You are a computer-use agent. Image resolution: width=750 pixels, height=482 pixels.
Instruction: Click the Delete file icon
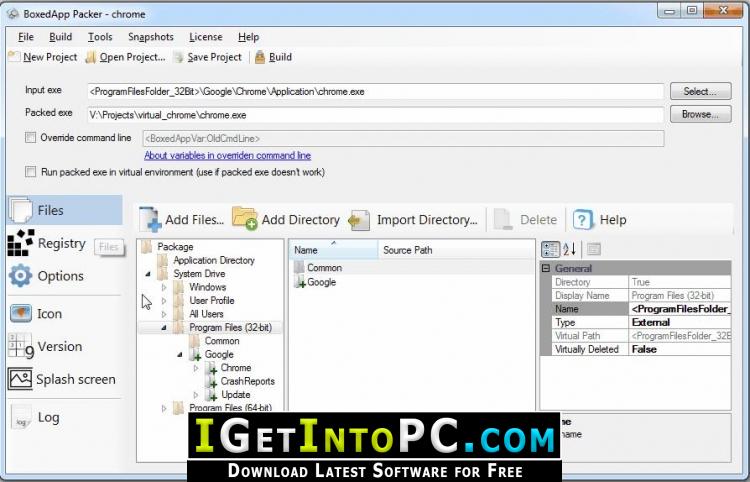(503, 219)
